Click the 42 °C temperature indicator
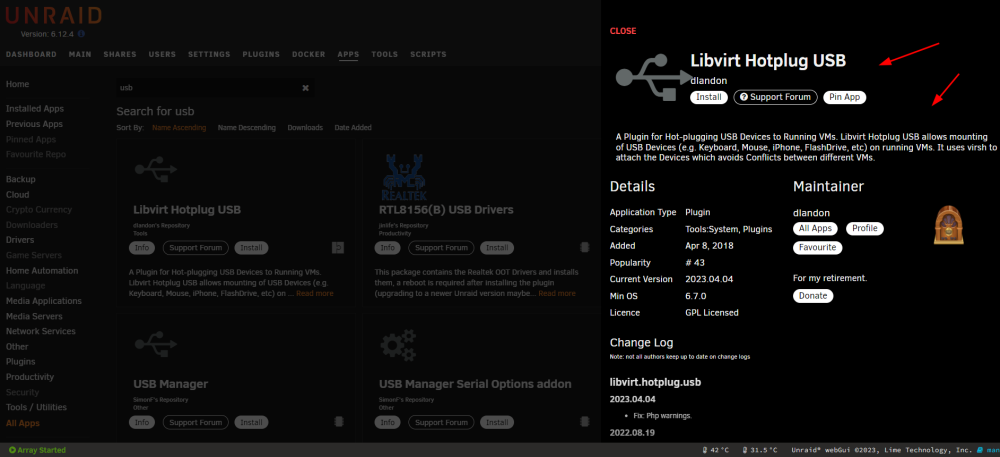The image size is (1000, 457). [x=715, y=450]
